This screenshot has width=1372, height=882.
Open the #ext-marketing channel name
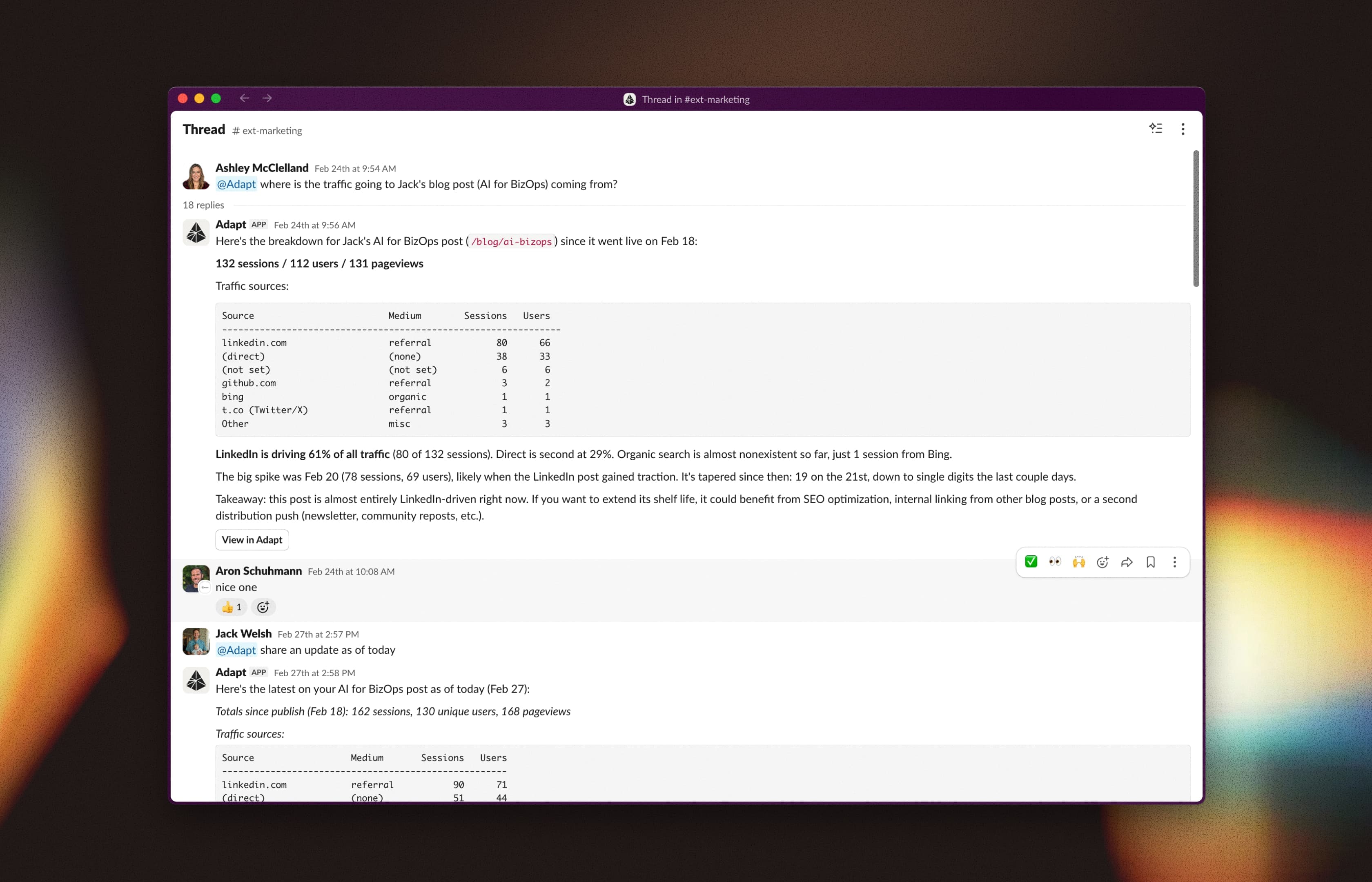267,131
